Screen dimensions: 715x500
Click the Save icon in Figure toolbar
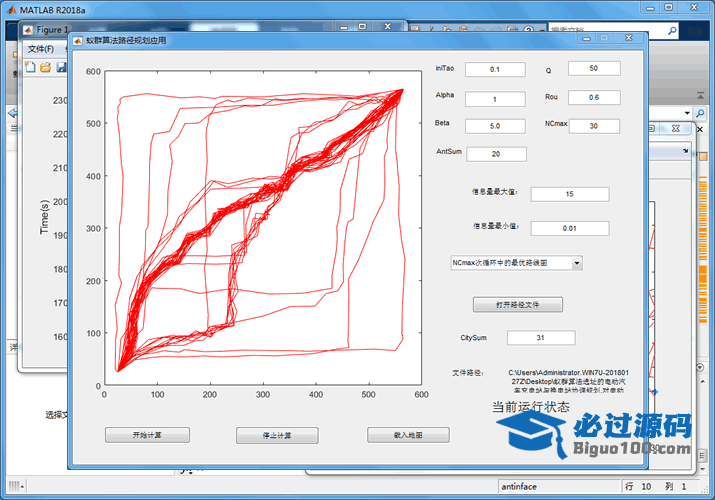pyautogui.click(x=61, y=67)
